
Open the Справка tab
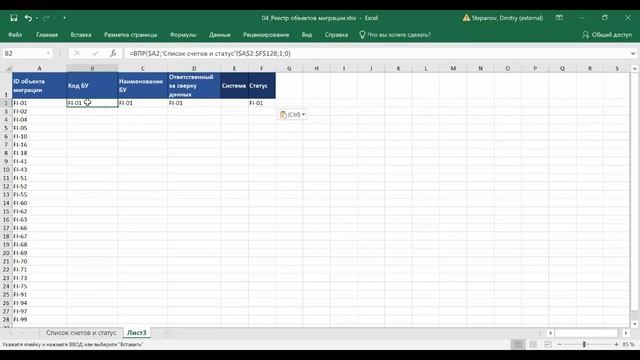click(x=336, y=35)
